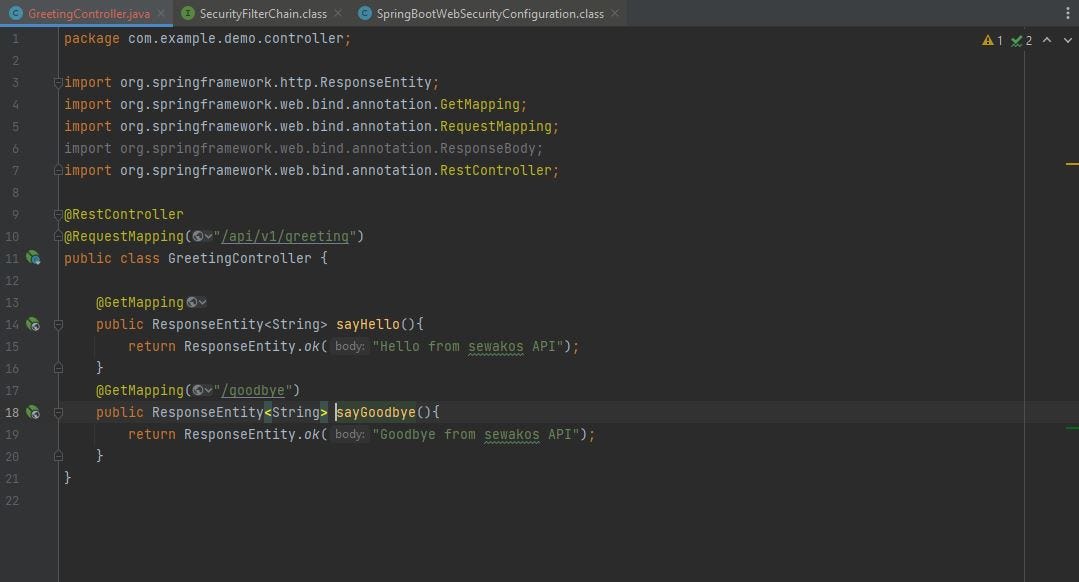This screenshot has width=1079, height=582.
Task: Click the run icon beside sayHello method
Action: pos(33,324)
